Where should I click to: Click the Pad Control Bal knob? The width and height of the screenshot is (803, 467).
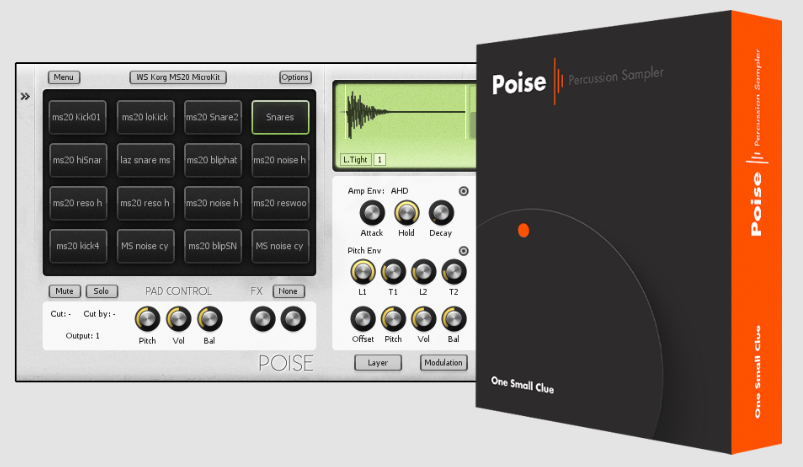coord(209,319)
